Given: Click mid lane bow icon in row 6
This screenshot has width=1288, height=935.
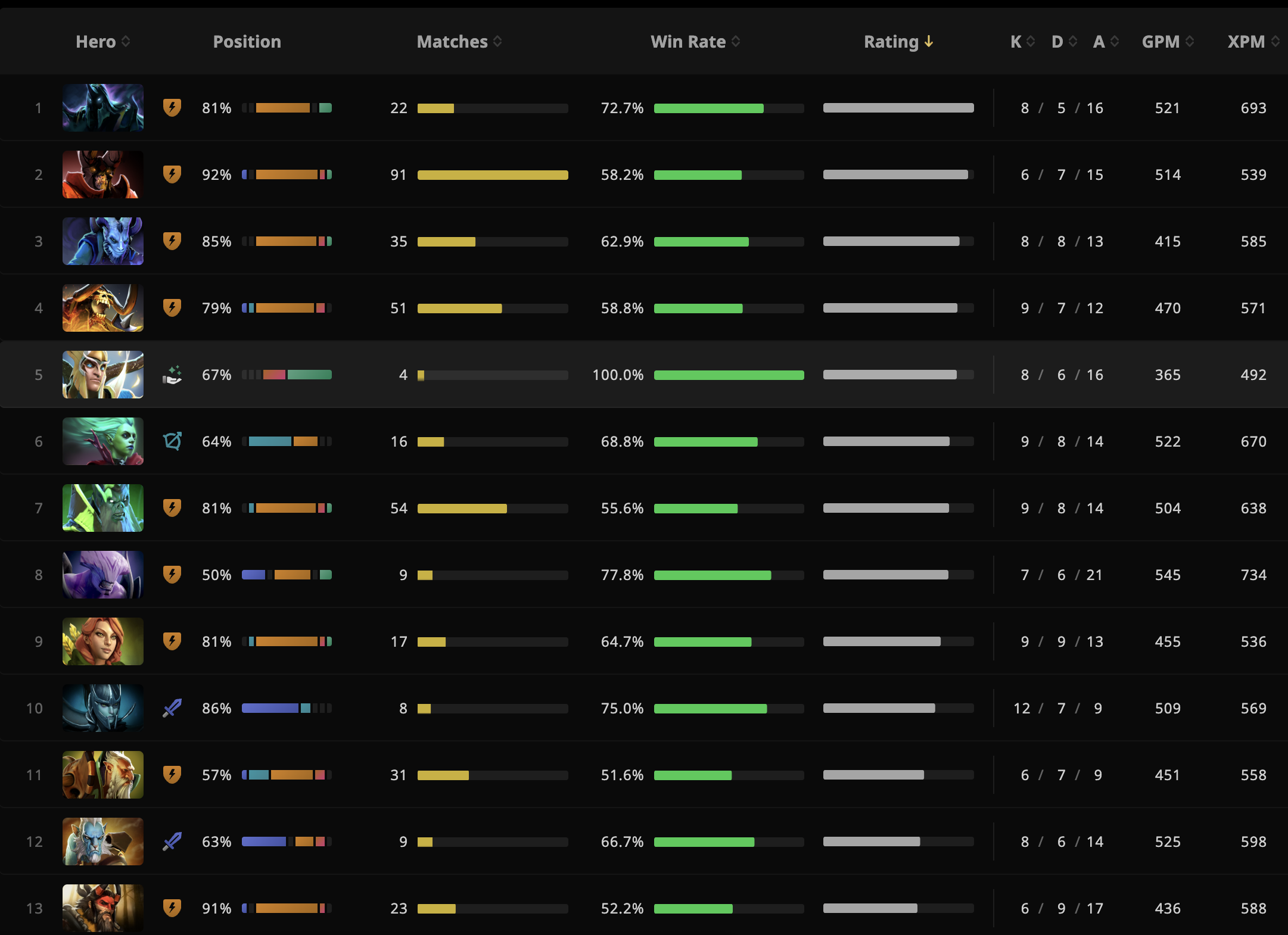Looking at the screenshot, I should click(172, 441).
